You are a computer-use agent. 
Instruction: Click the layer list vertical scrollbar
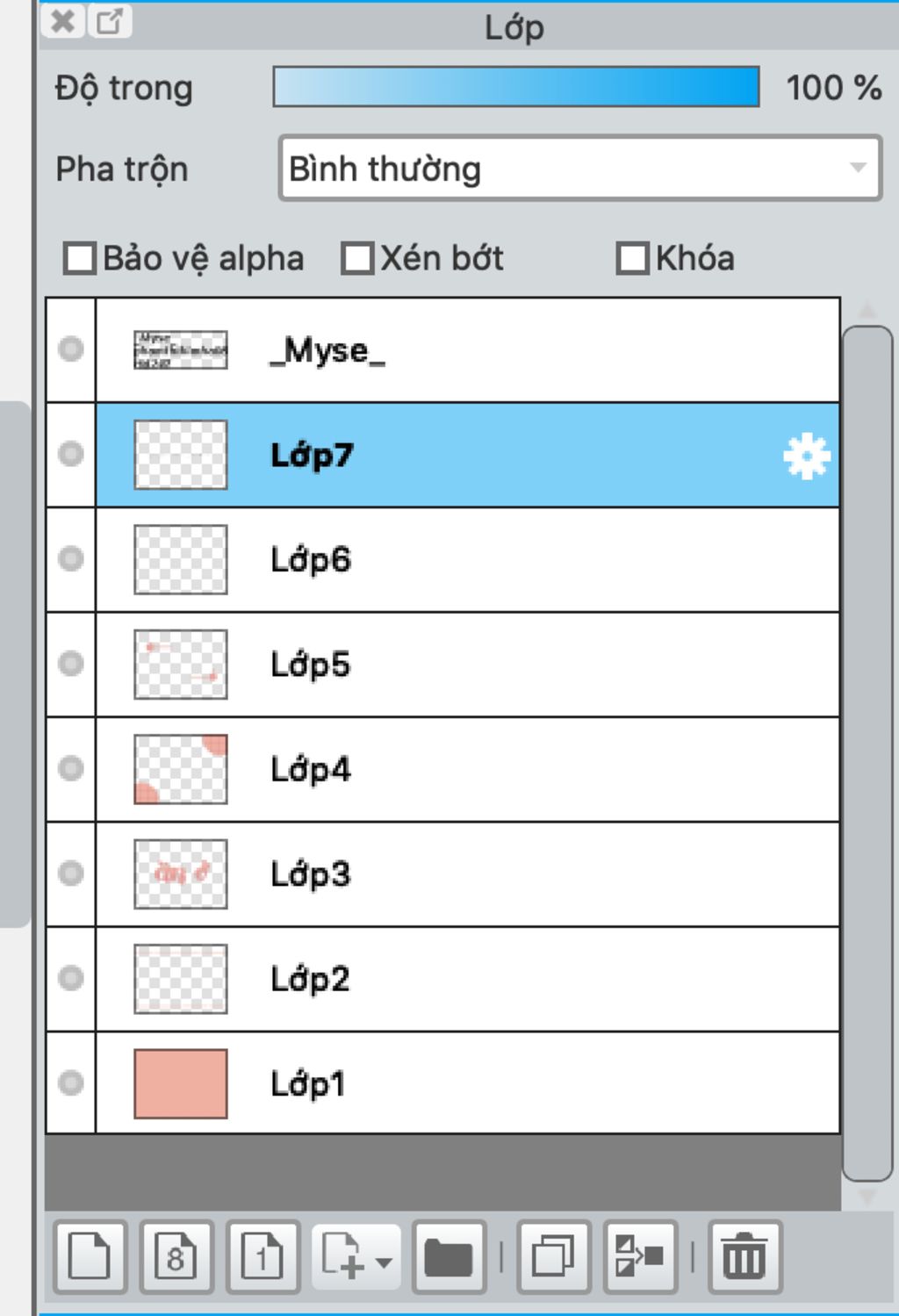[867, 753]
